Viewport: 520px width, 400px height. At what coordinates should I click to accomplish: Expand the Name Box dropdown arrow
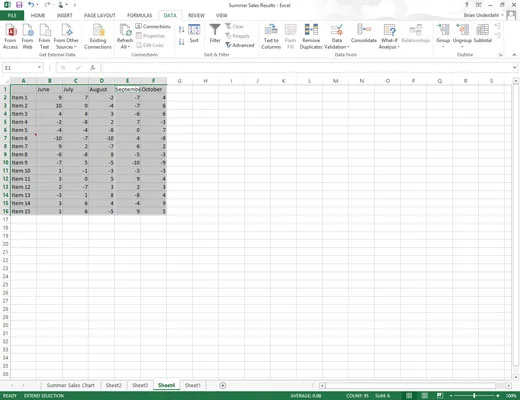click(39, 68)
